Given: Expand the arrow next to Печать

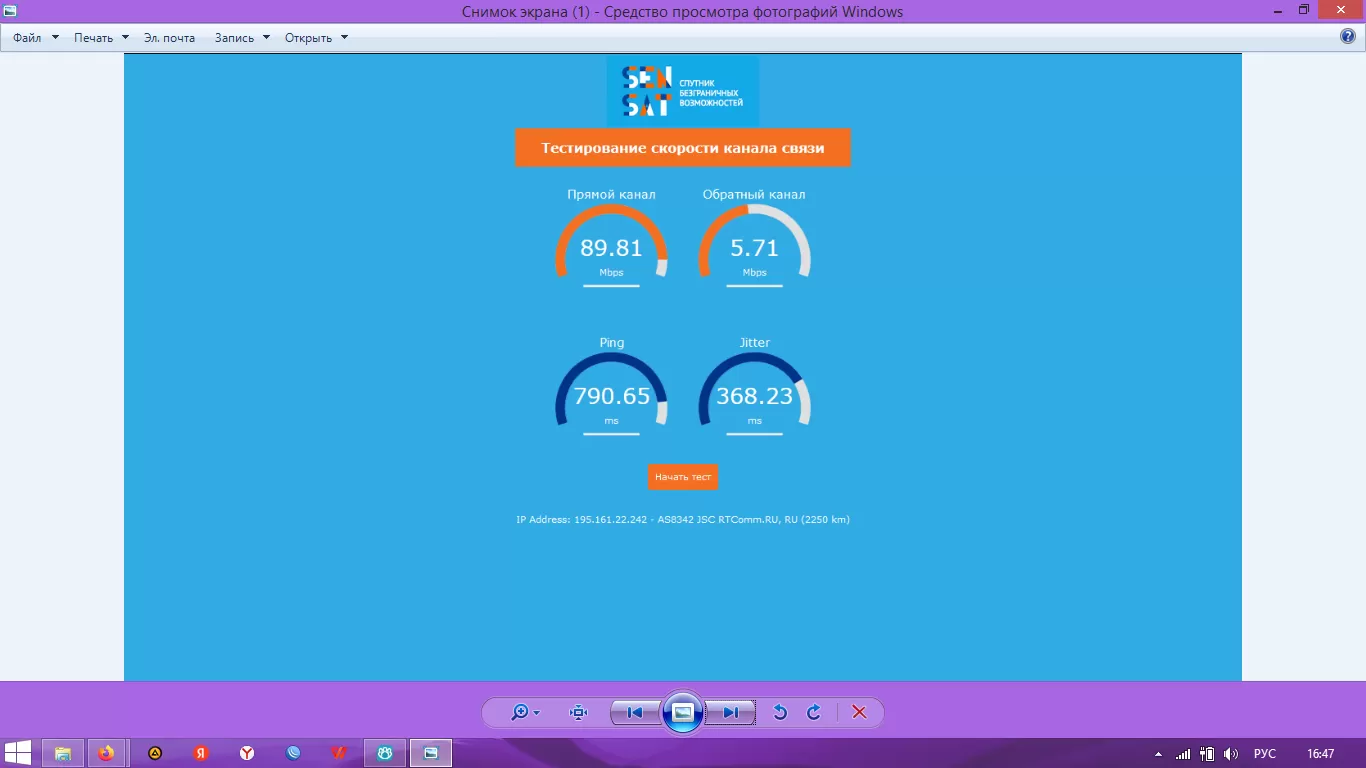Looking at the screenshot, I should (x=125, y=38).
